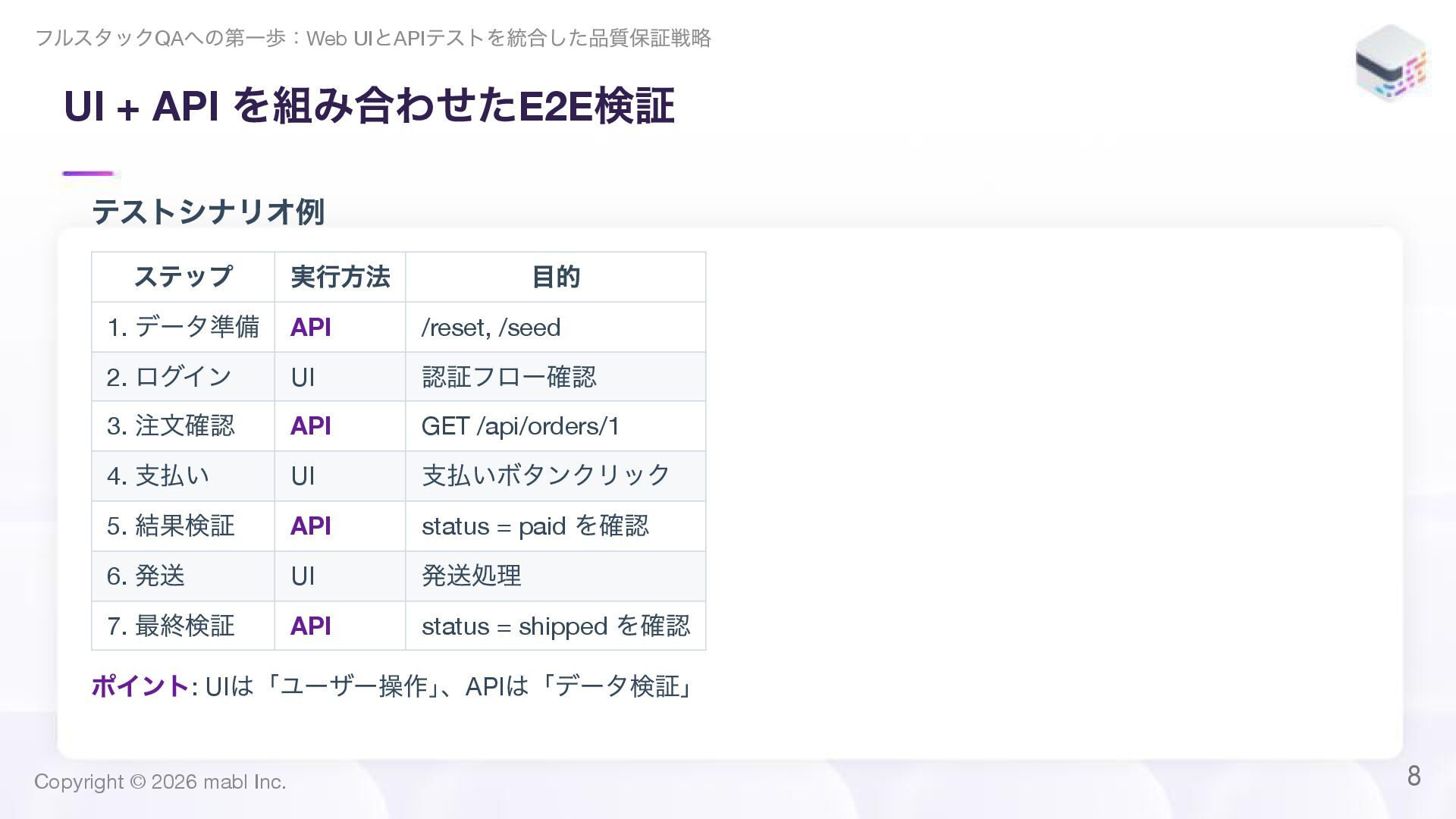
Task: Click the '6. 発送' step cell
Action: 146,576
